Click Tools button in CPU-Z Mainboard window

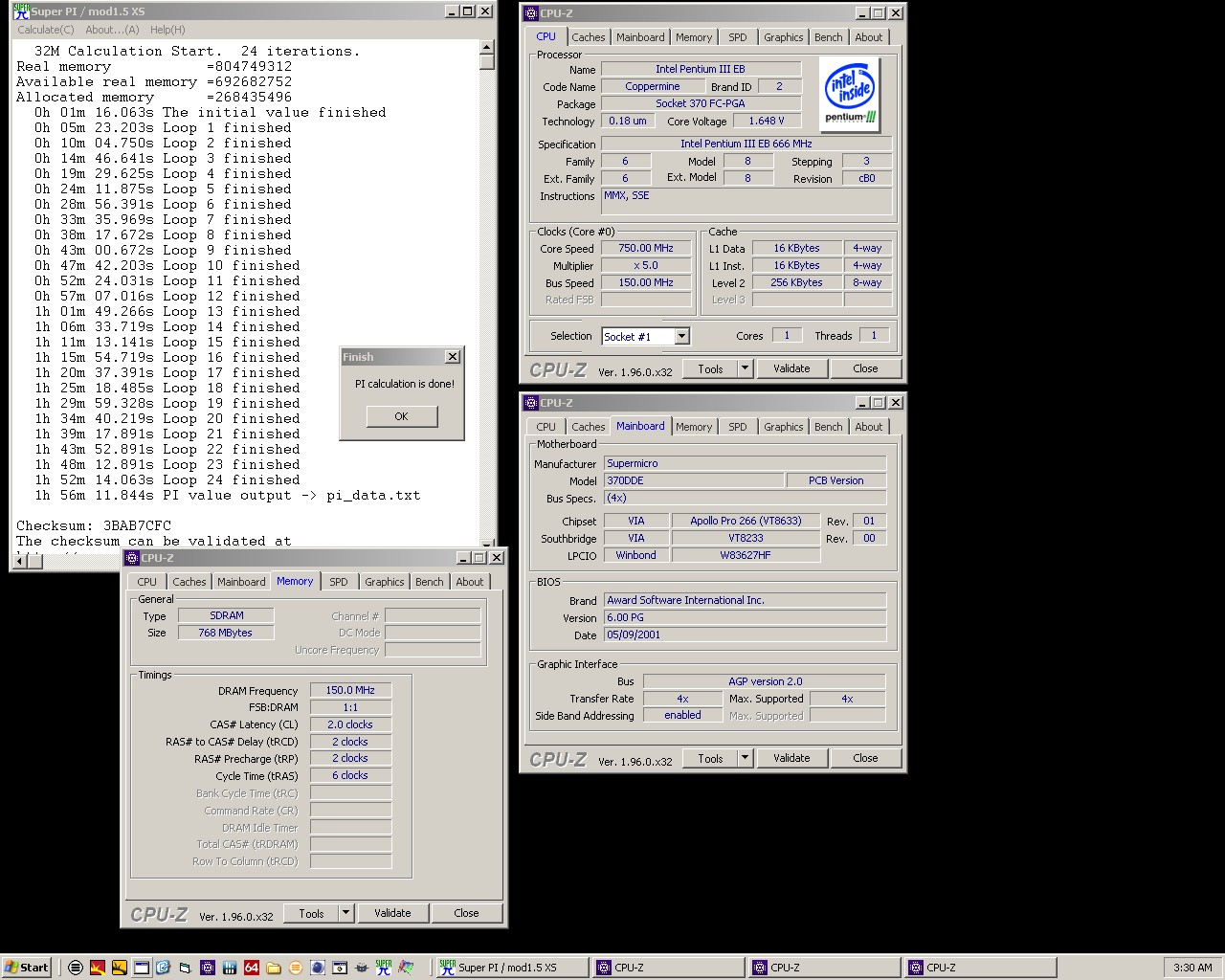(710, 758)
